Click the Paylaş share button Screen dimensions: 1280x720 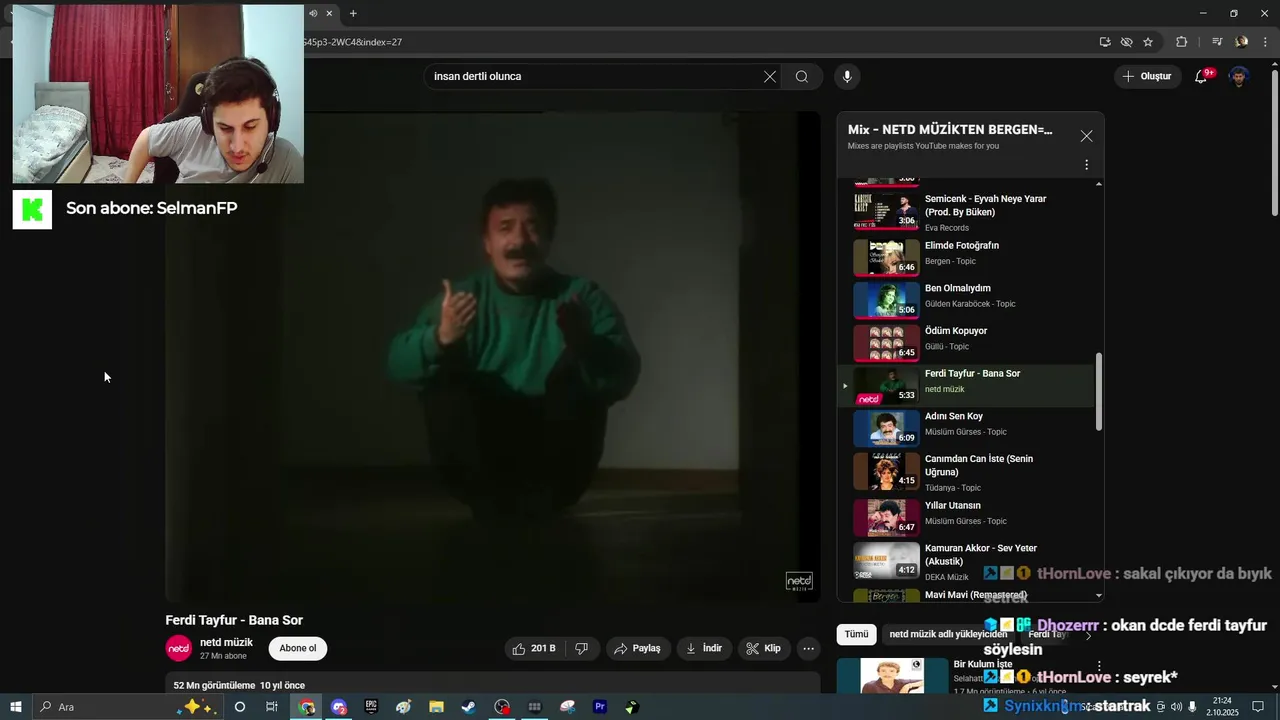637,648
